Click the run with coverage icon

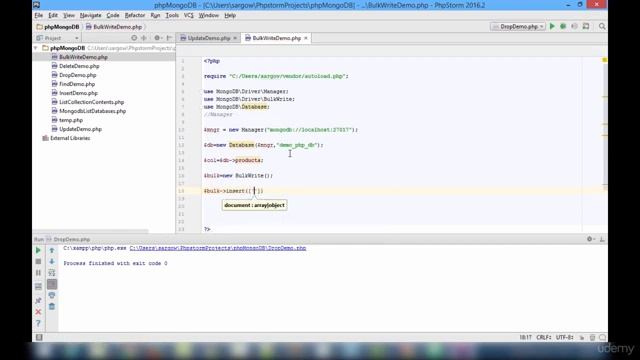pos(574,27)
